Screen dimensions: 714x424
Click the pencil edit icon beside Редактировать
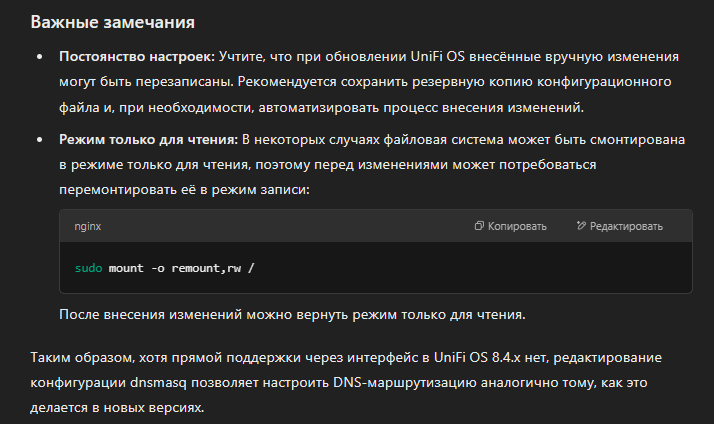[581, 225]
